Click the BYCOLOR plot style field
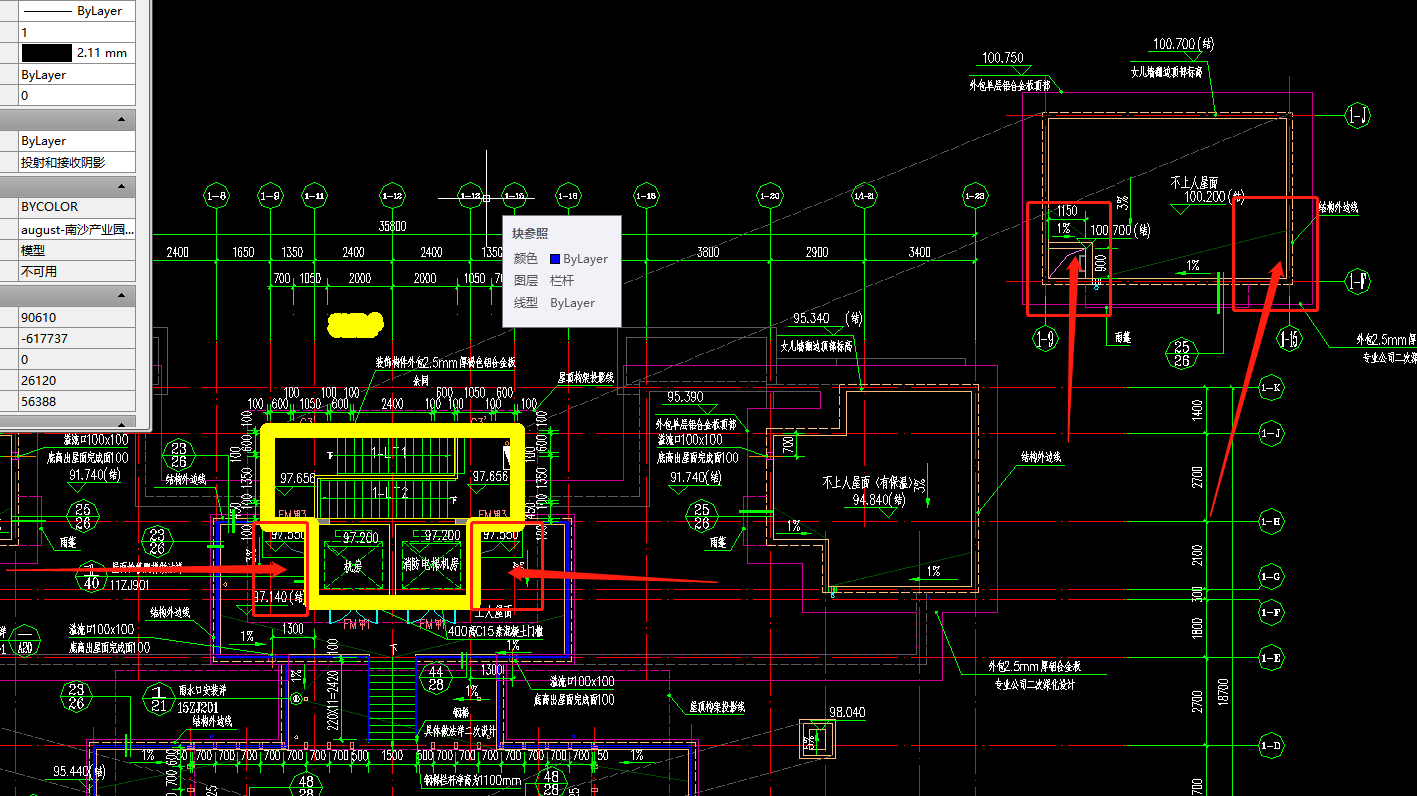 click(76, 207)
